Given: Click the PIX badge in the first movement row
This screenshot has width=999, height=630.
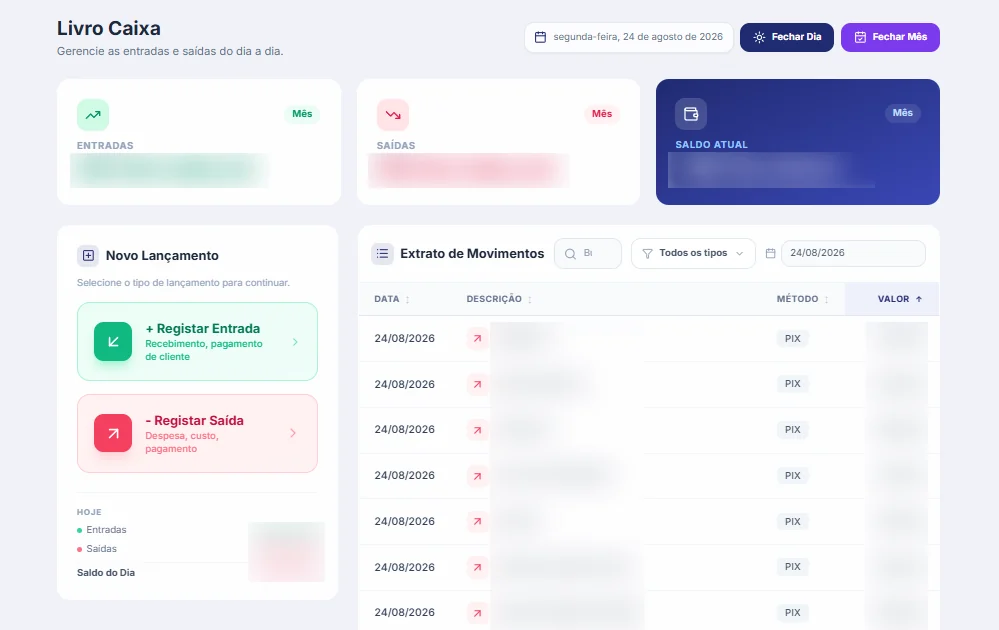Looking at the screenshot, I should (x=793, y=338).
